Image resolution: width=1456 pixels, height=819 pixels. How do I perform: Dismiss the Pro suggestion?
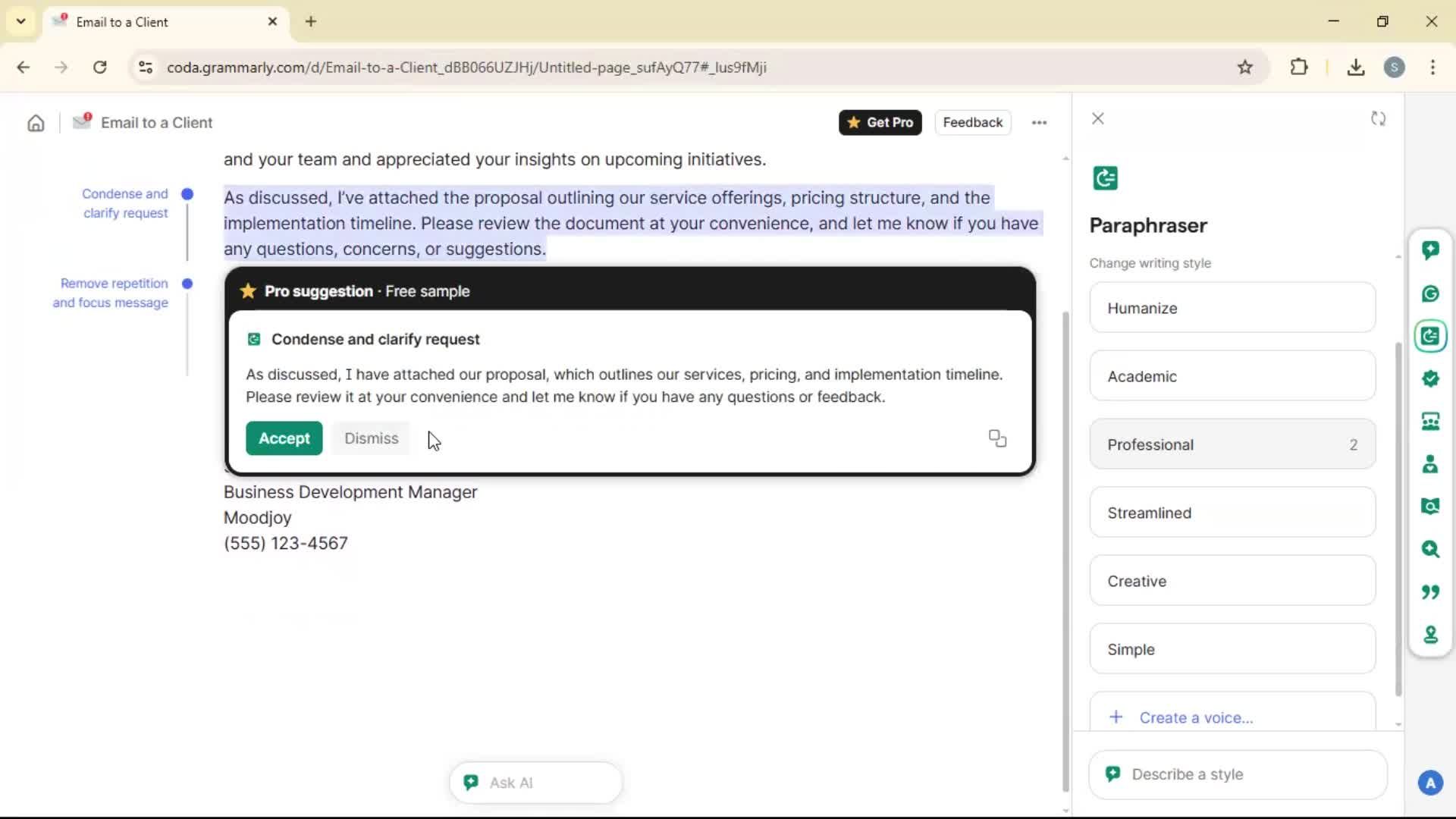pyautogui.click(x=371, y=438)
